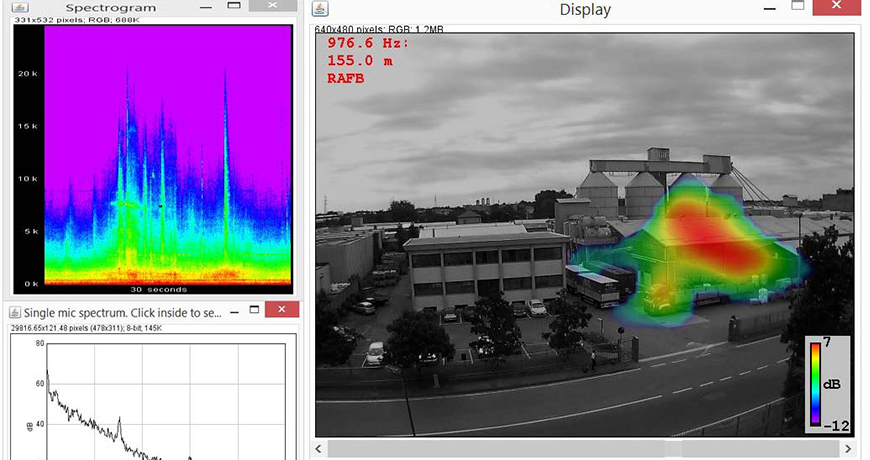Minimize the Single mic spectrum window
870x460 pixels.
coord(235,312)
